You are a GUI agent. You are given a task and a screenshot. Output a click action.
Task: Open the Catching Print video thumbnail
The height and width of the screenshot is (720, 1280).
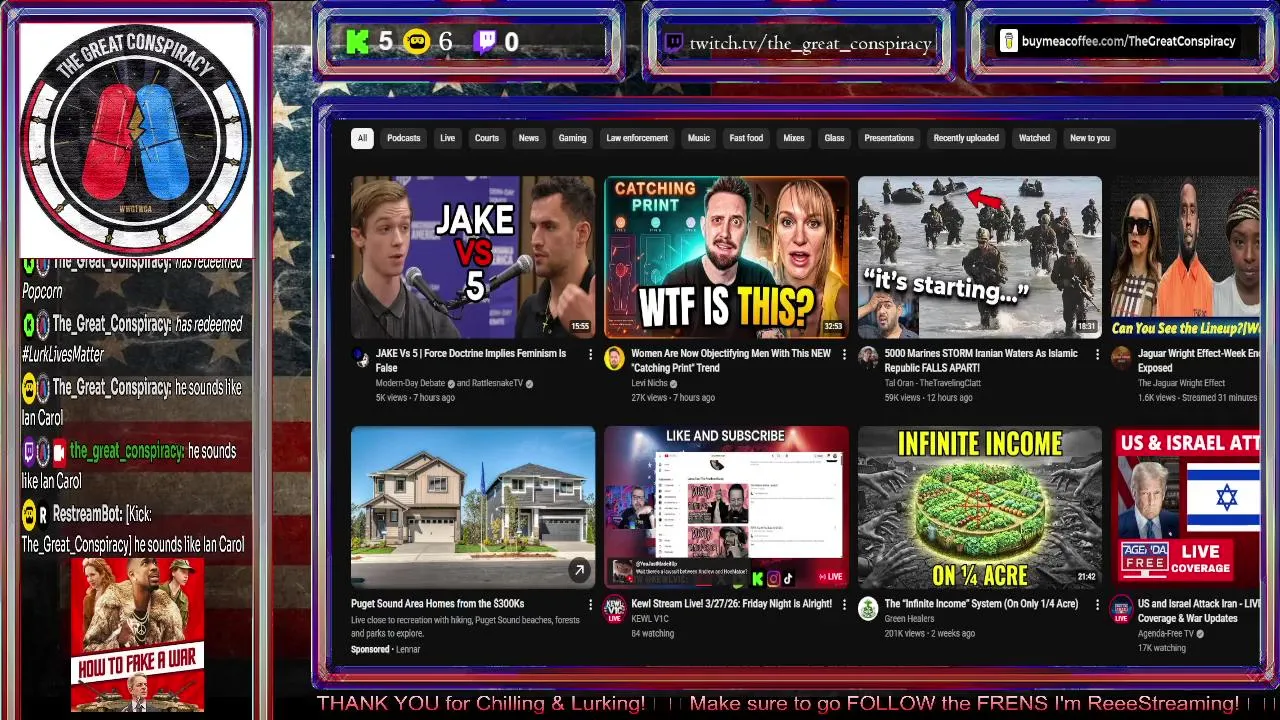point(726,257)
